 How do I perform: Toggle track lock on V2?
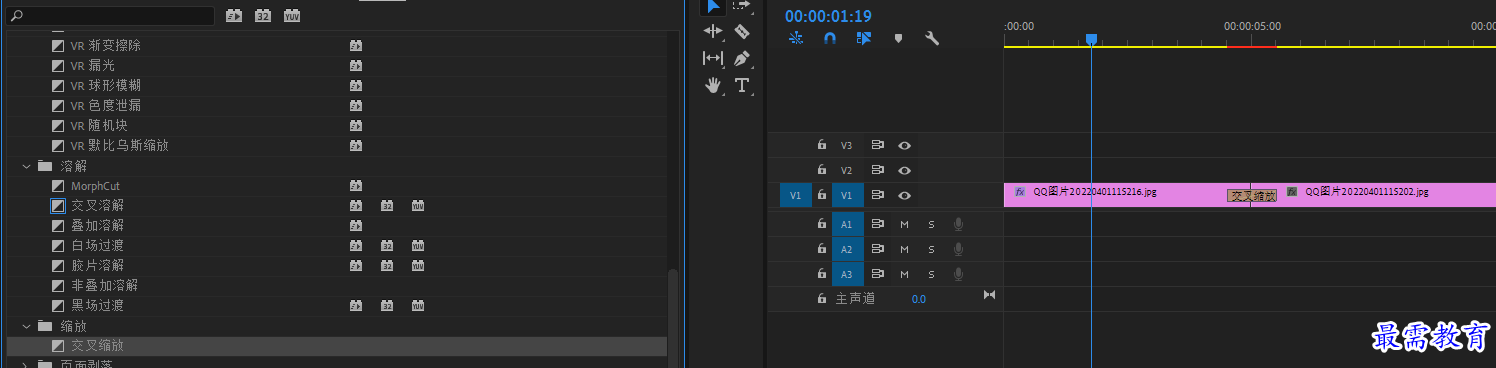click(x=822, y=170)
